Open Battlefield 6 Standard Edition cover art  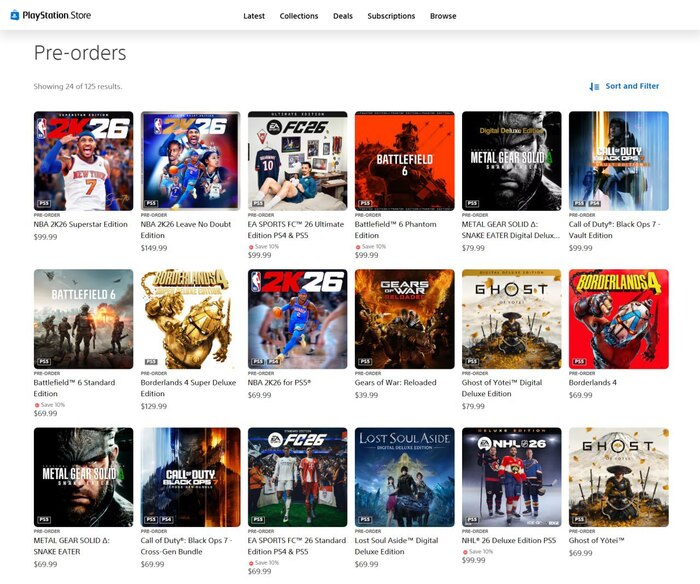(83, 319)
